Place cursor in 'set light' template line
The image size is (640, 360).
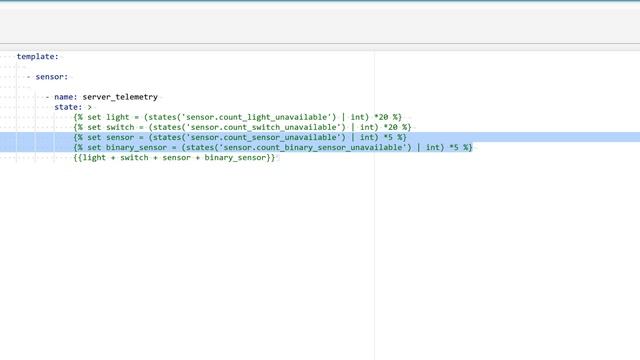coord(238,117)
